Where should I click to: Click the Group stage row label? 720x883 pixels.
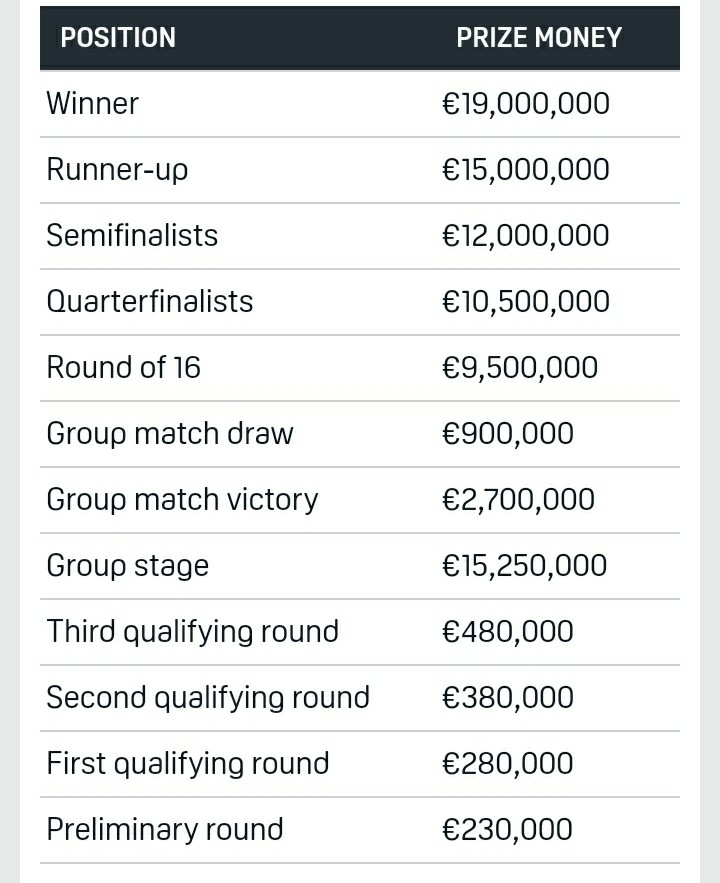[x=128, y=566]
